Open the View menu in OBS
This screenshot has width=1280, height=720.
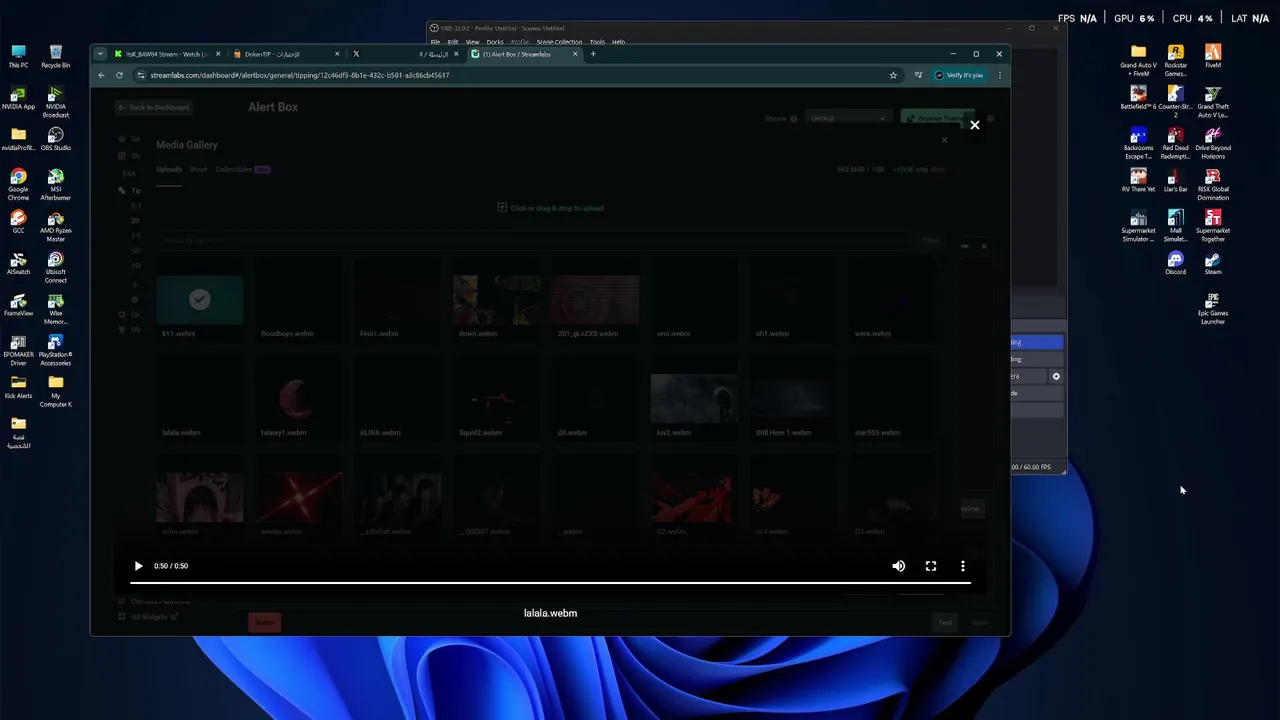(x=472, y=42)
